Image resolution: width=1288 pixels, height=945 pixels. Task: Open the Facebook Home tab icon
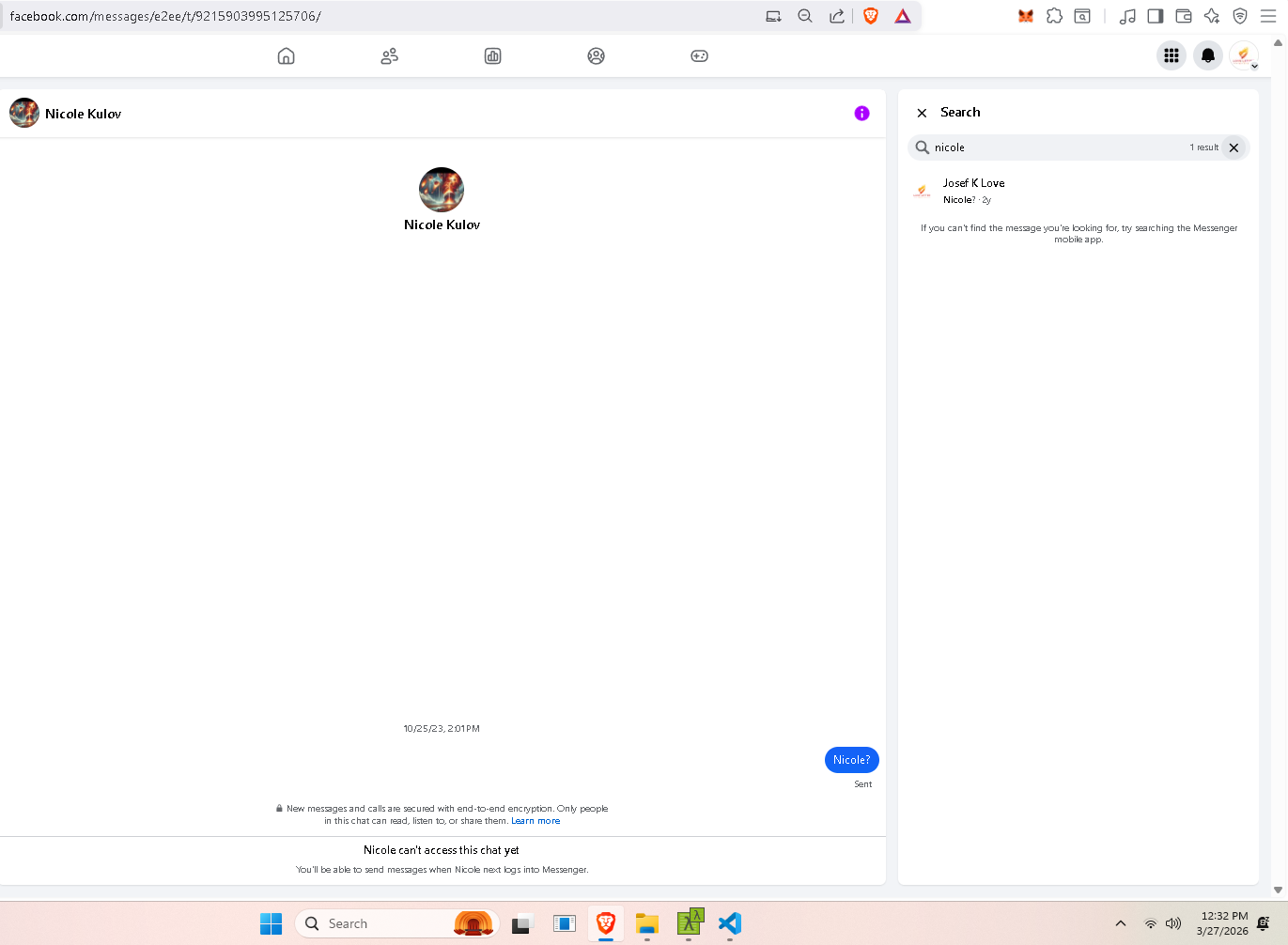click(x=287, y=56)
